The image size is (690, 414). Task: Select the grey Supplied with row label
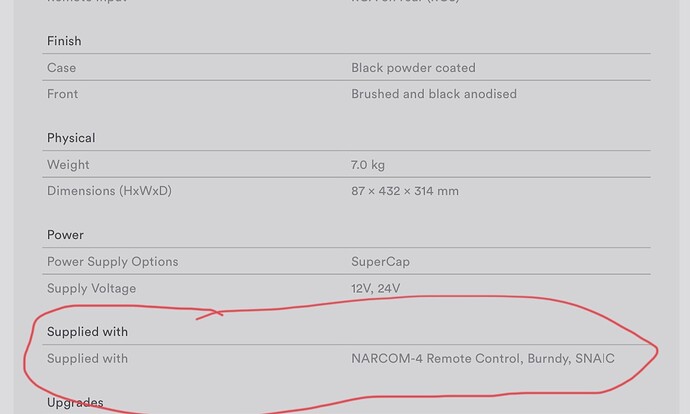click(87, 358)
